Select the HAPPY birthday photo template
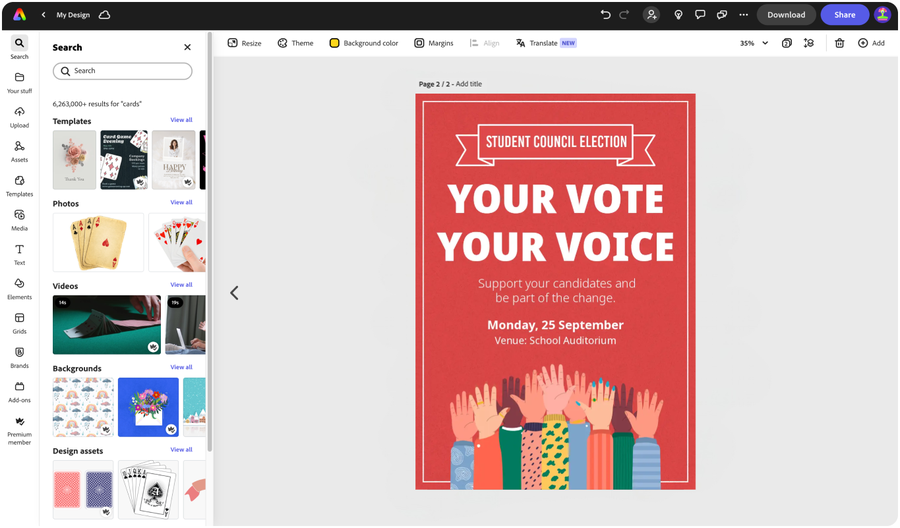The image size is (900, 528). pyautogui.click(x=174, y=160)
